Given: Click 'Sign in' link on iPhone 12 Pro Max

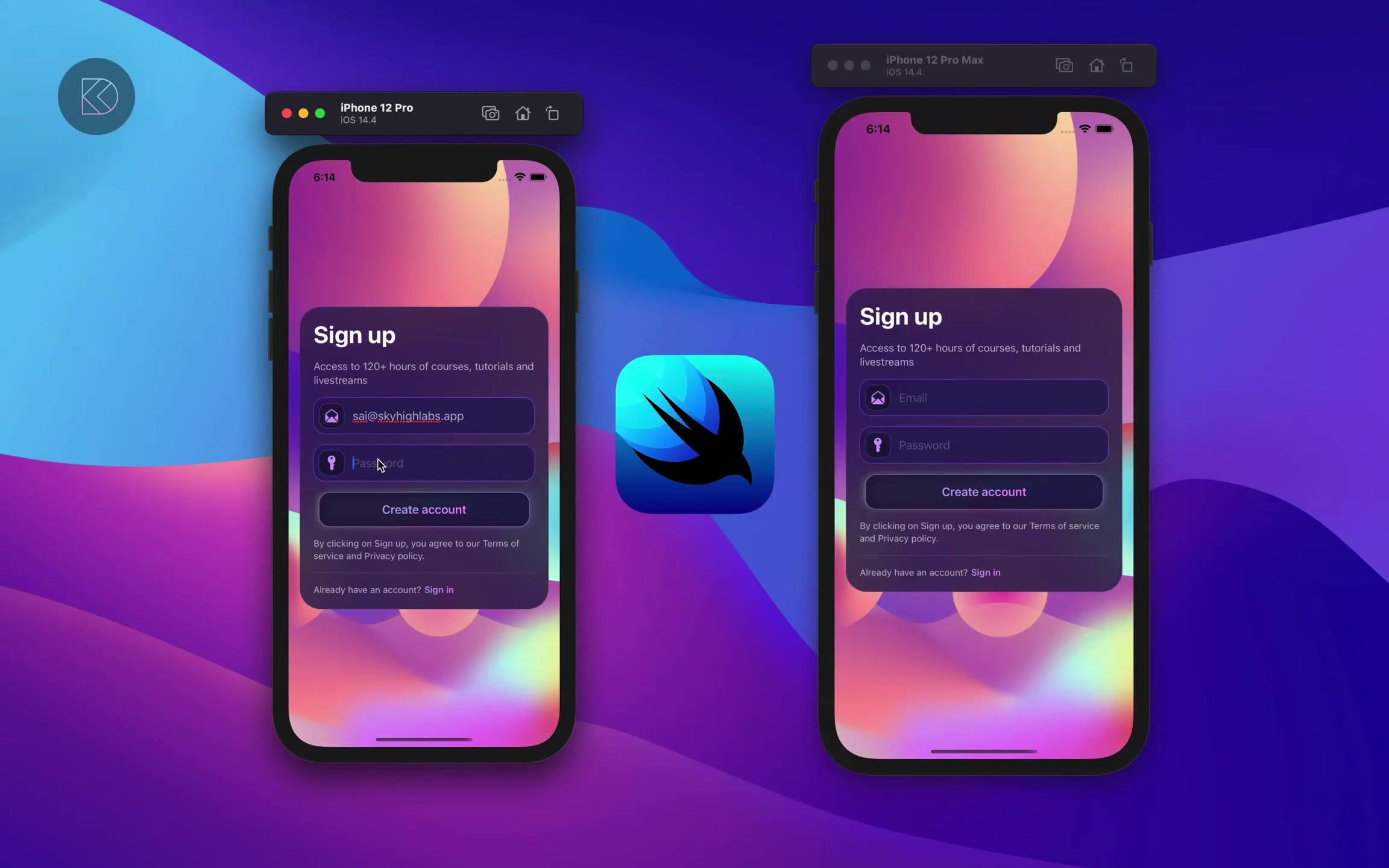Looking at the screenshot, I should click(x=985, y=572).
